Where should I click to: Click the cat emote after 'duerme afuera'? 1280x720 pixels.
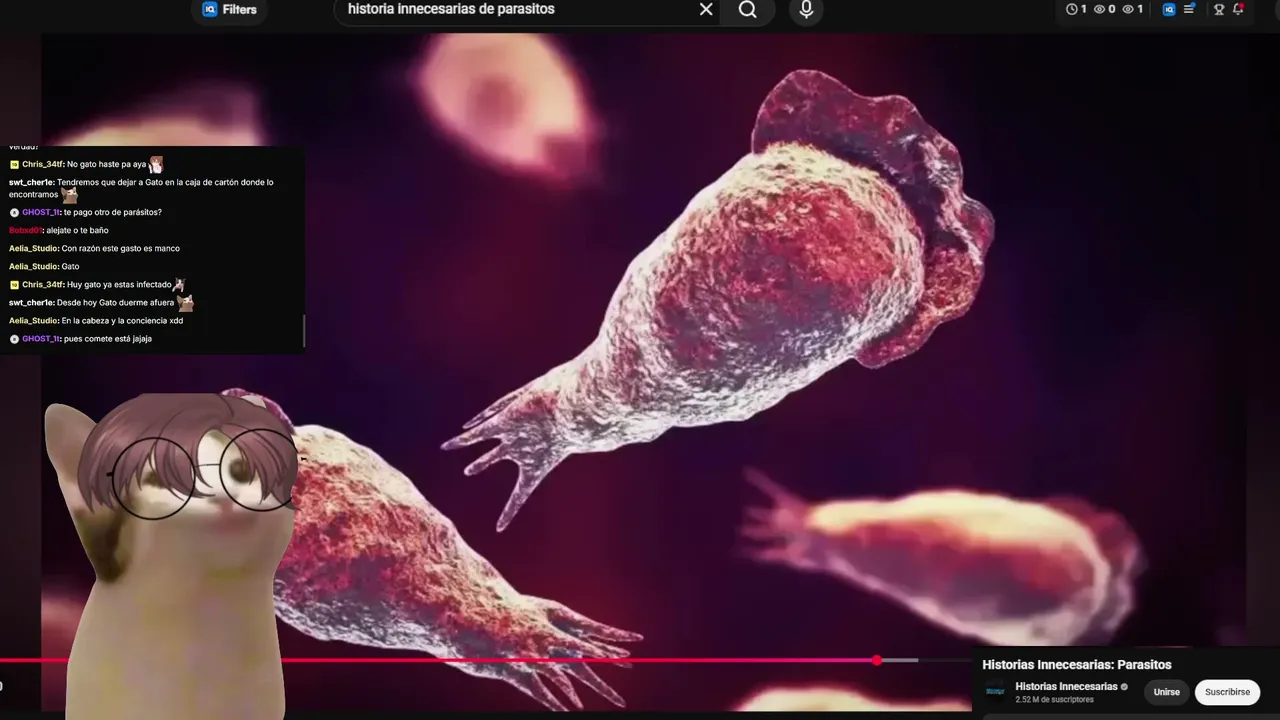[x=184, y=302]
